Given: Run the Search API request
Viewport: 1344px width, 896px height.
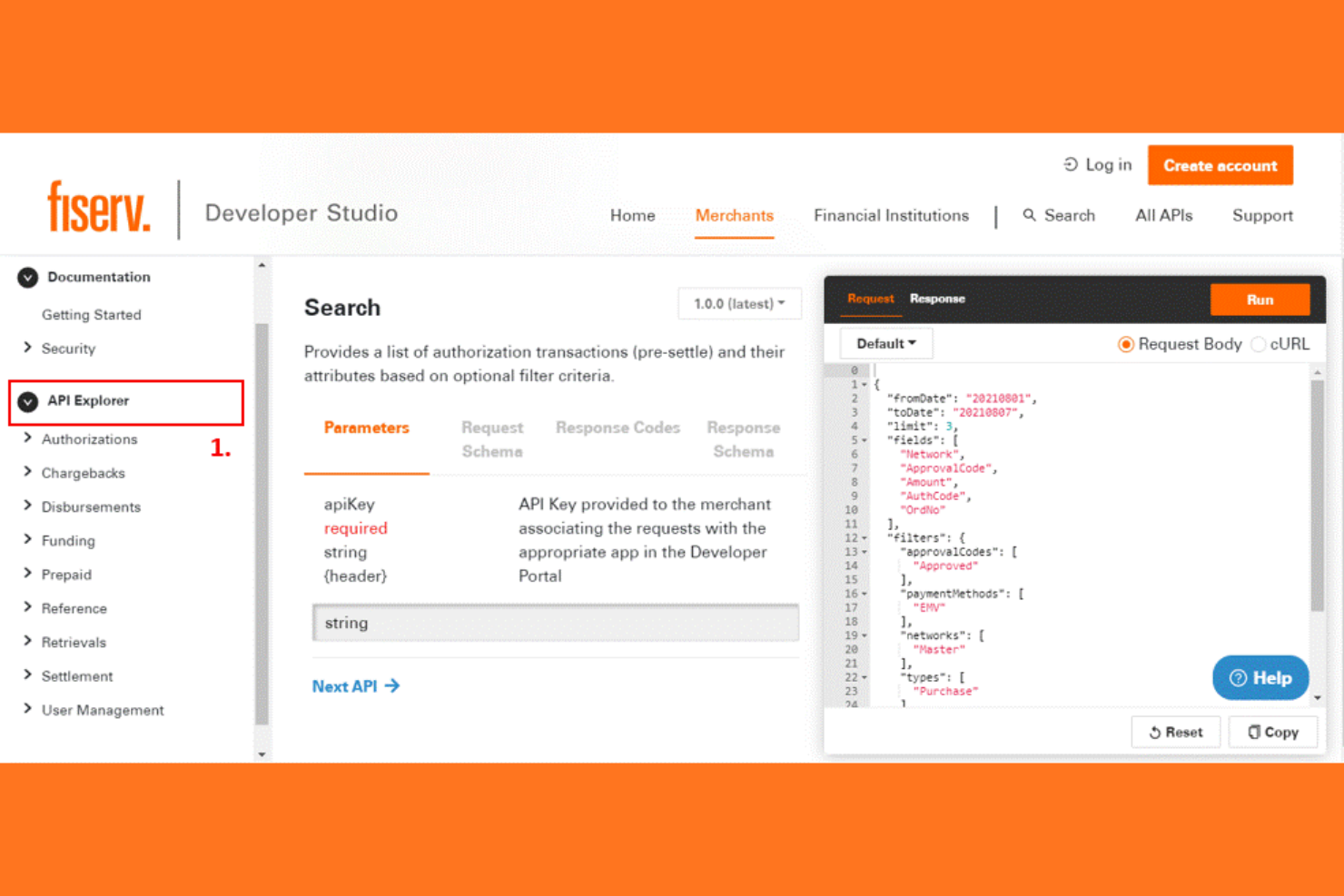Looking at the screenshot, I should (x=1260, y=299).
